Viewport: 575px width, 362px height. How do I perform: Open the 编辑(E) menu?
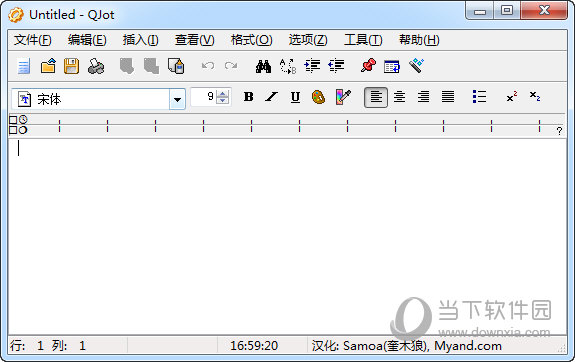coord(87,40)
